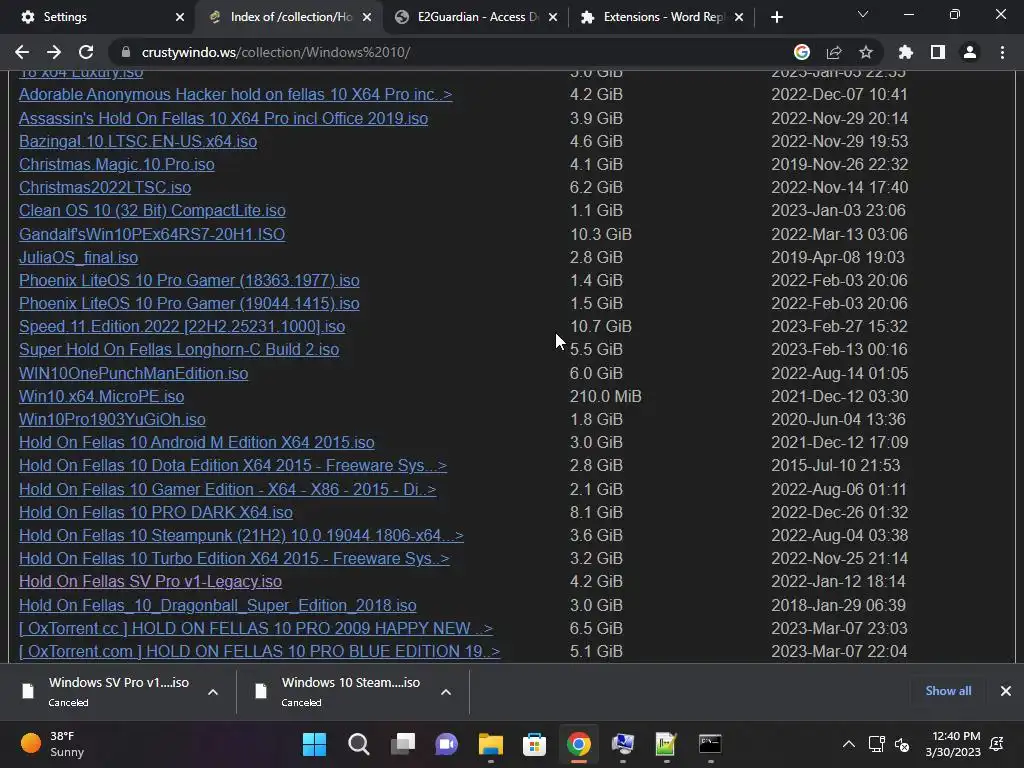Download Speed.11.Edition.2022 iso

point(182,326)
